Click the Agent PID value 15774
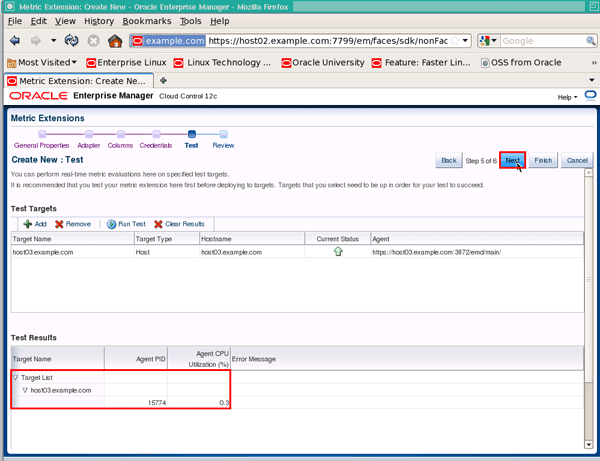This screenshot has width=600, height=461. click(x=157, y=403)
